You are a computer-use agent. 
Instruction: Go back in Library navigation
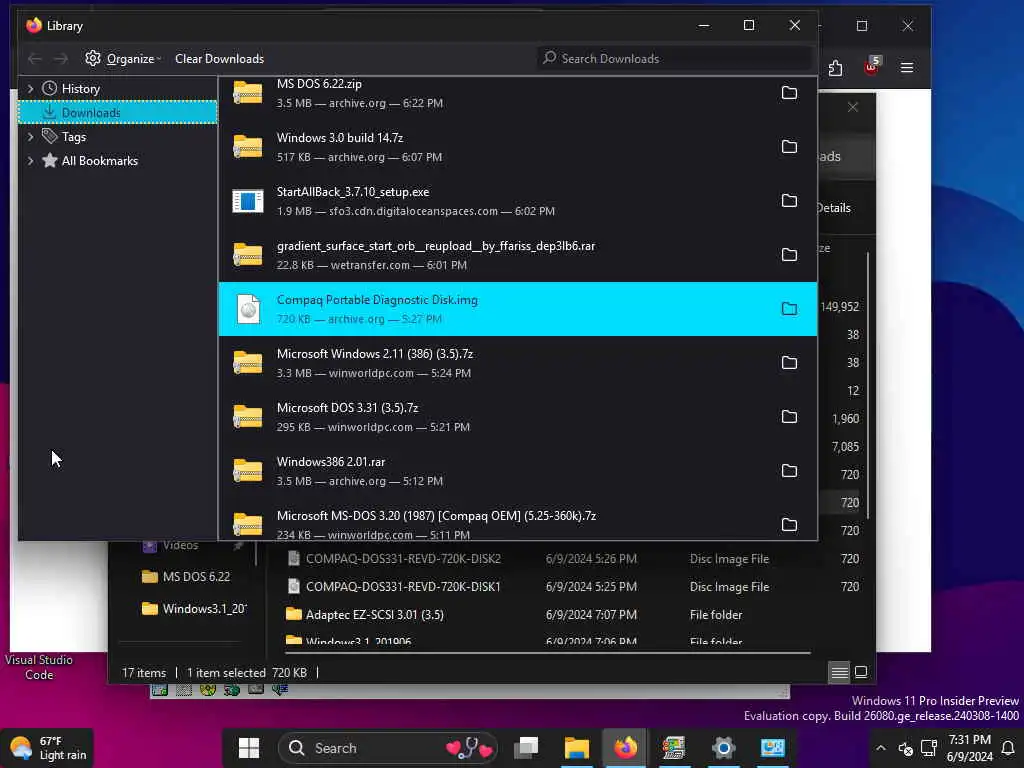point(35,59)
